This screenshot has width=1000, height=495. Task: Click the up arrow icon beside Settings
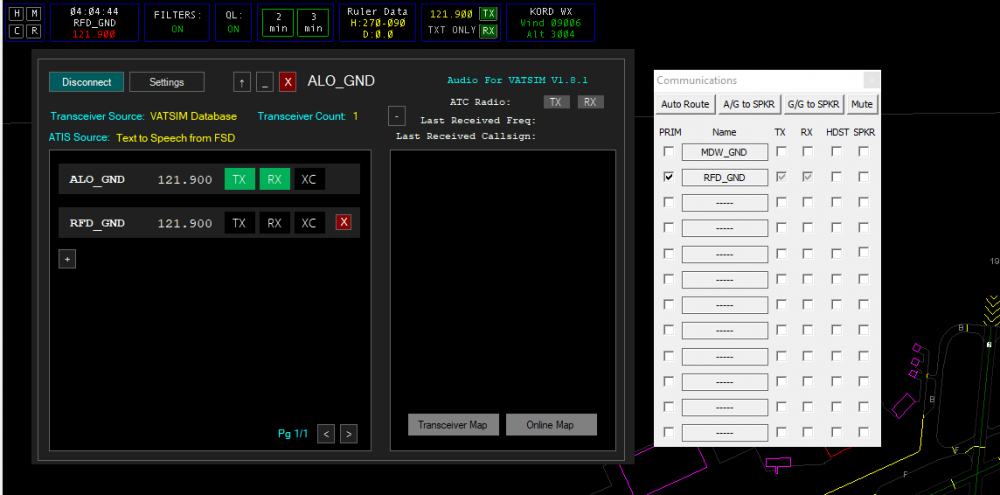click(241, 82)
